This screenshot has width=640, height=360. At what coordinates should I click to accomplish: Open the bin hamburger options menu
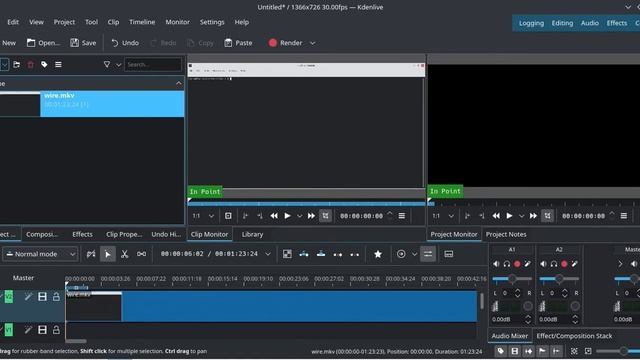pyautogui.click(x=58, y=64)
